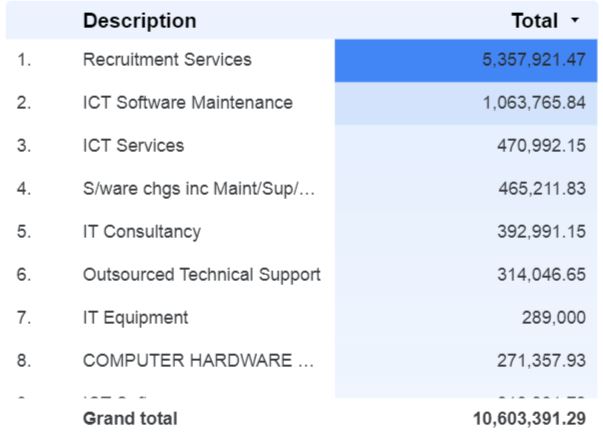Click the 1,063,765.84 total cell
The image size is (603, 433).
(x=533, y=103)
